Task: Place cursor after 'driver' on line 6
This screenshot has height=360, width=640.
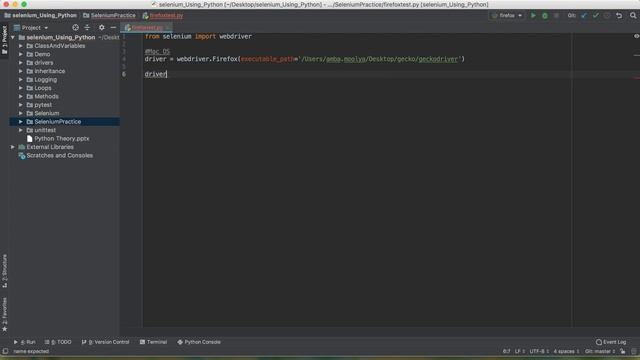Action: pos(167,74)
